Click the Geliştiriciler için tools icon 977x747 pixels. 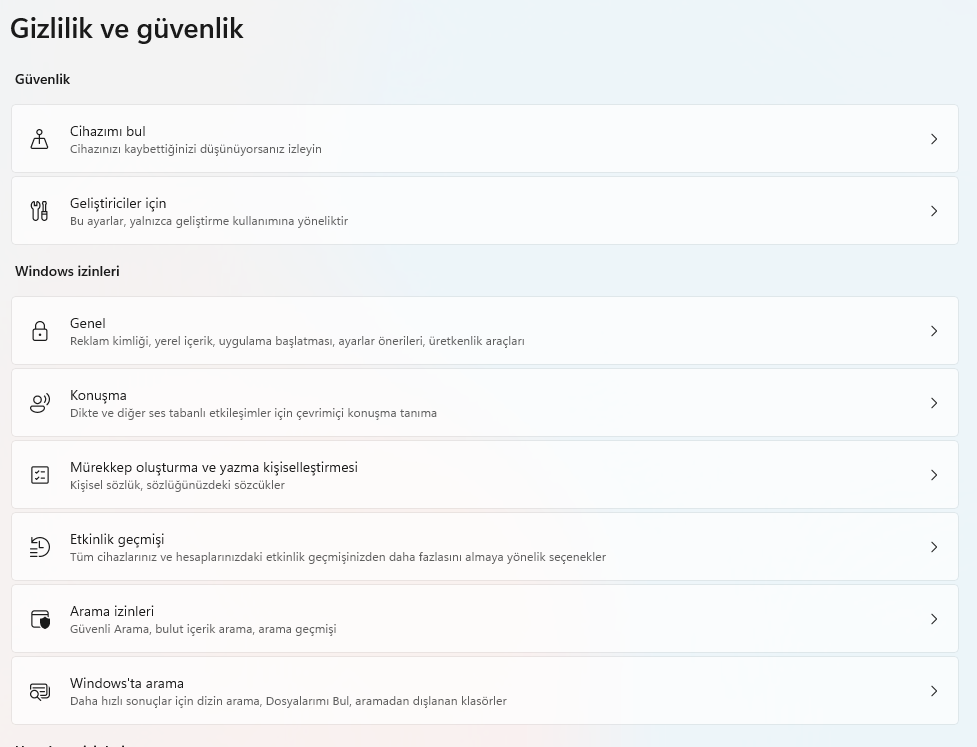(x=39, y=211)
